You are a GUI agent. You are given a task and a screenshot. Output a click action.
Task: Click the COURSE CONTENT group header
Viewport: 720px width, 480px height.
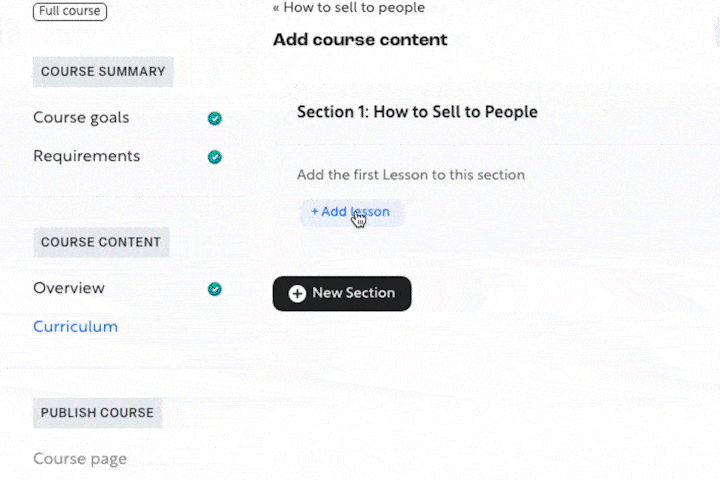tap(101, 242)
